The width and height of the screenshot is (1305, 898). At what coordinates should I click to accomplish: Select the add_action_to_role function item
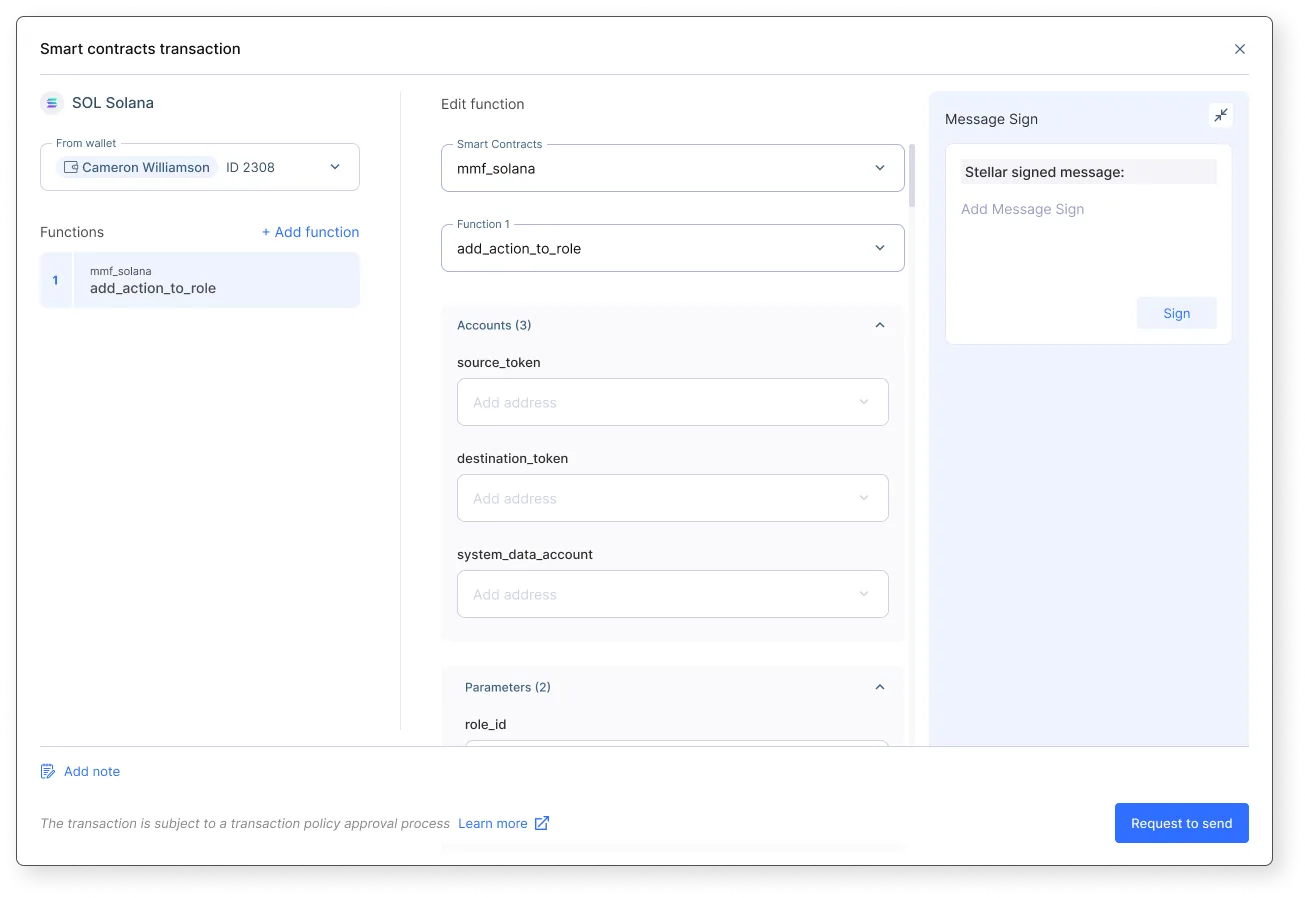coord(200,280)
